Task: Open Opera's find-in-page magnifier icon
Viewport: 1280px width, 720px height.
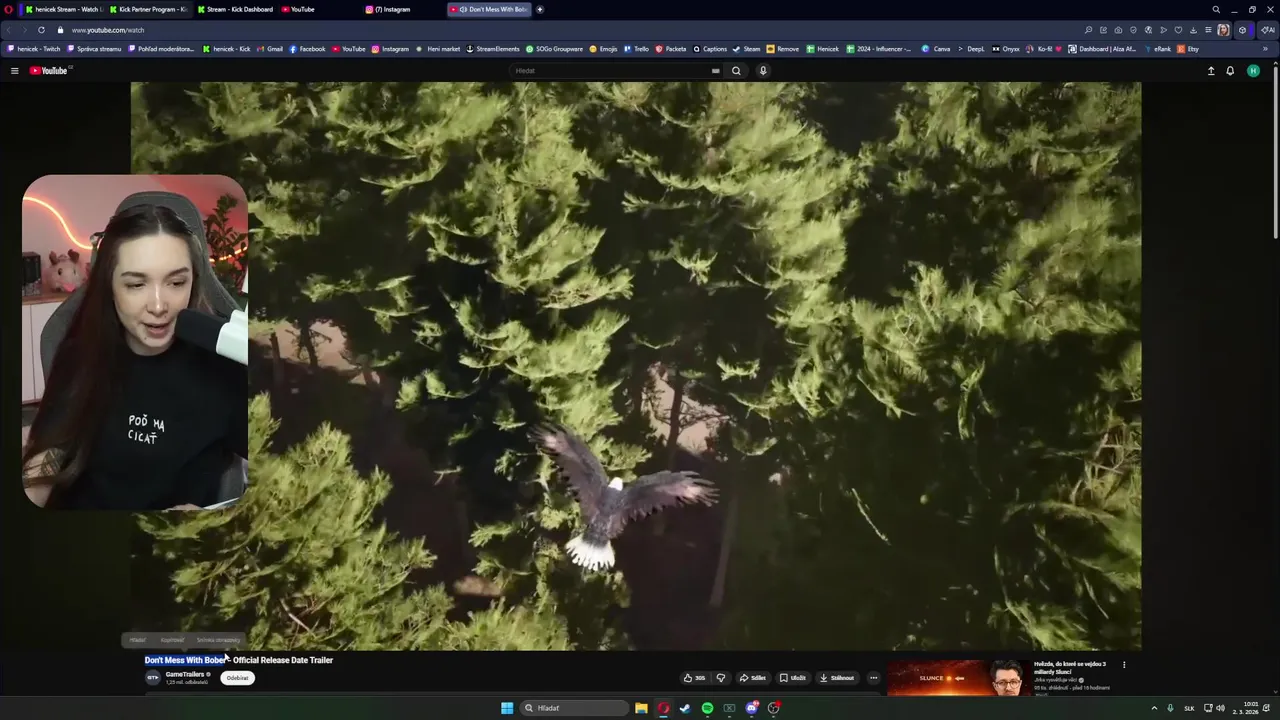Action: pos(1088,30)
